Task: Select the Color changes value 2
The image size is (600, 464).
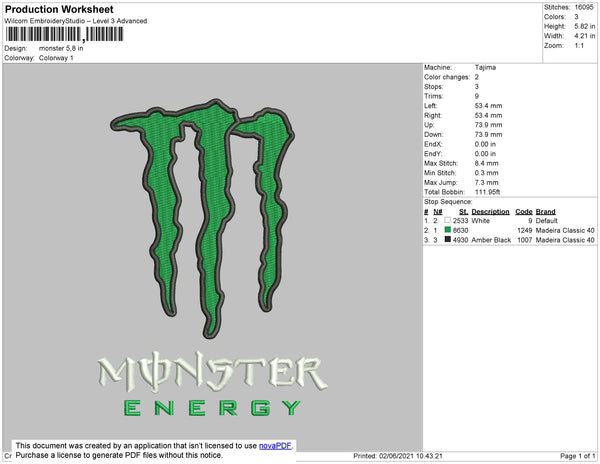Action: tap(477, 77)
